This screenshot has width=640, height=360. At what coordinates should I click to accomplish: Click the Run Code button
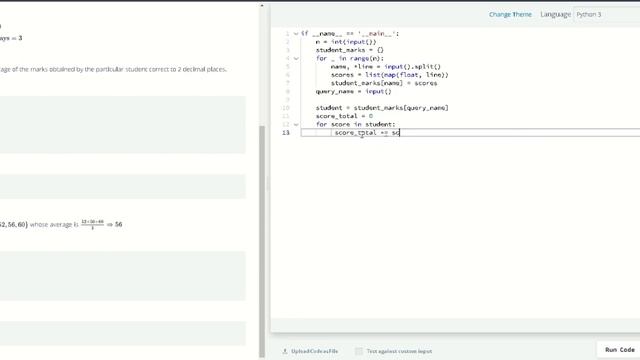619,350
